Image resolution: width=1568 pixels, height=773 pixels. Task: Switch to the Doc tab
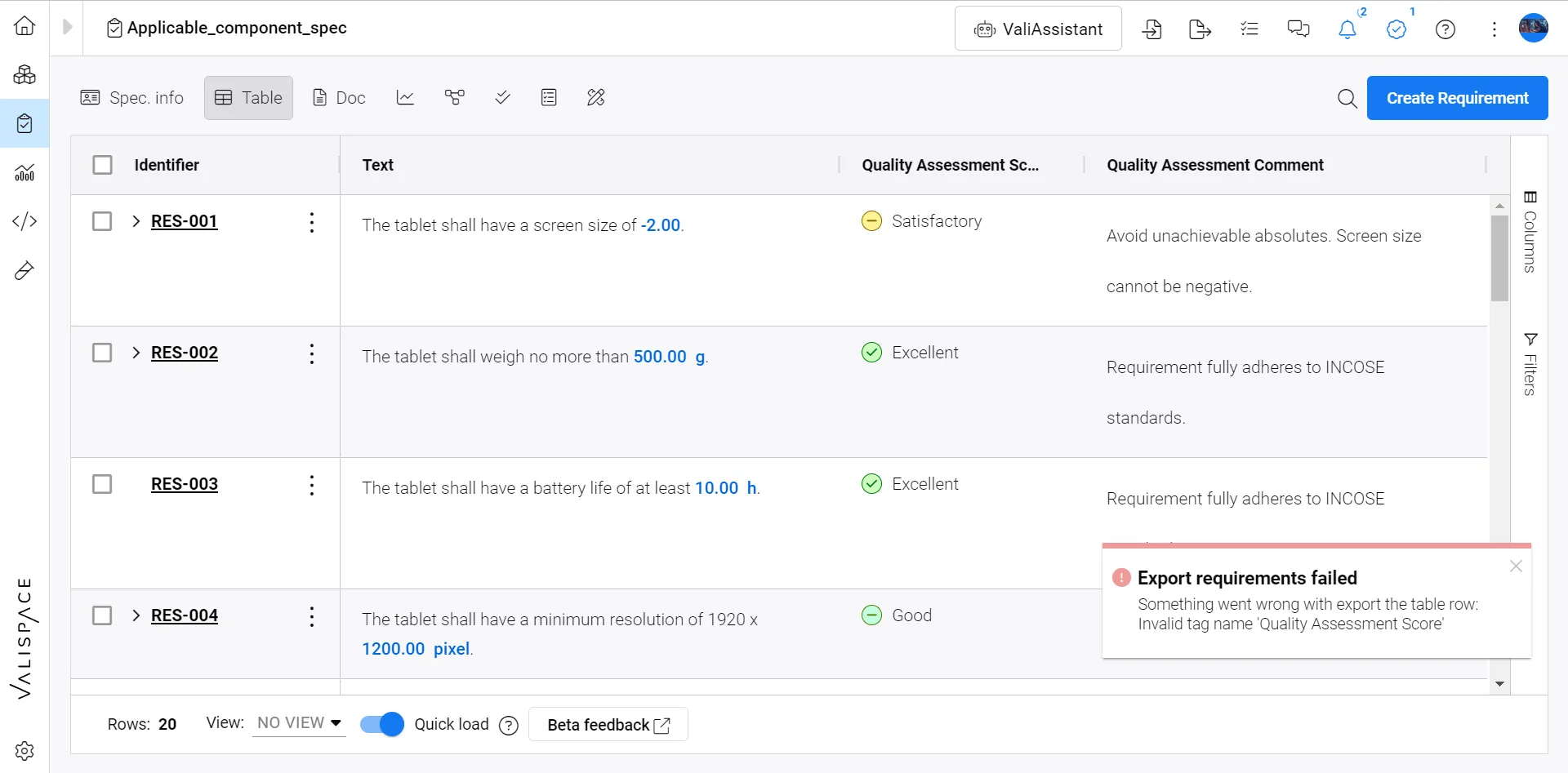click(x=339, y=98)
